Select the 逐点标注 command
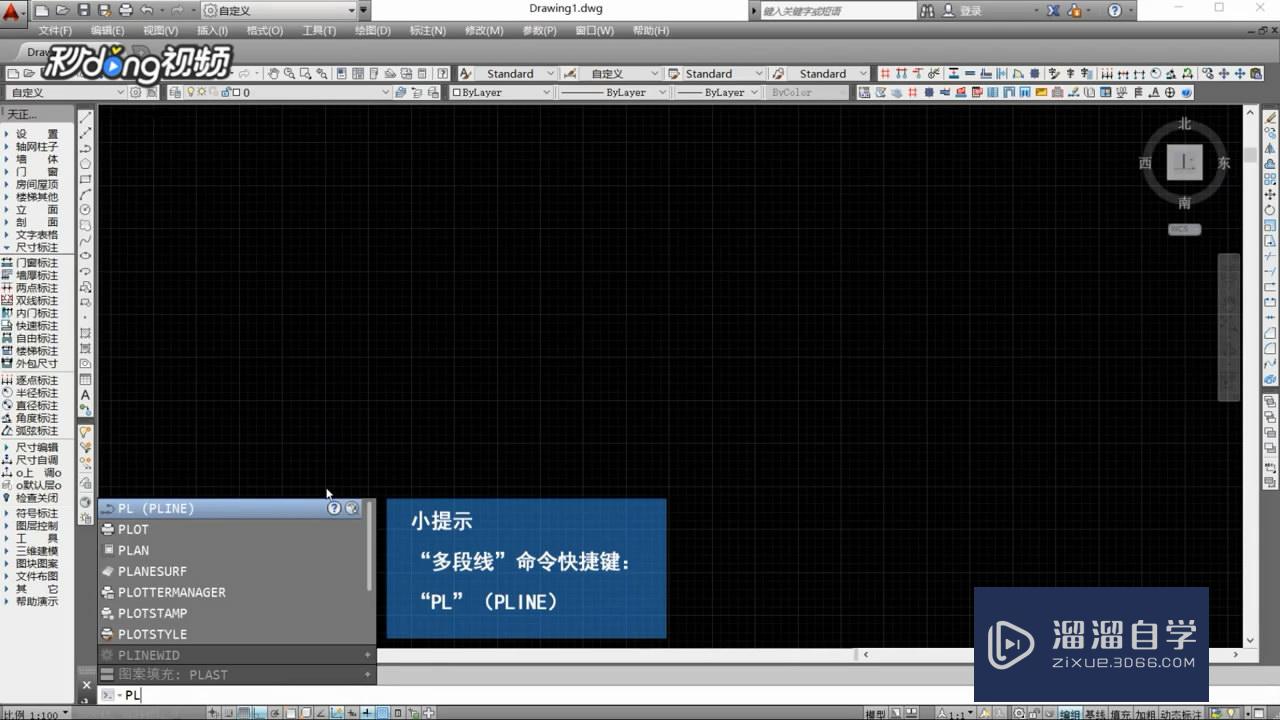 pyautogui.click(x=32, y=381)
